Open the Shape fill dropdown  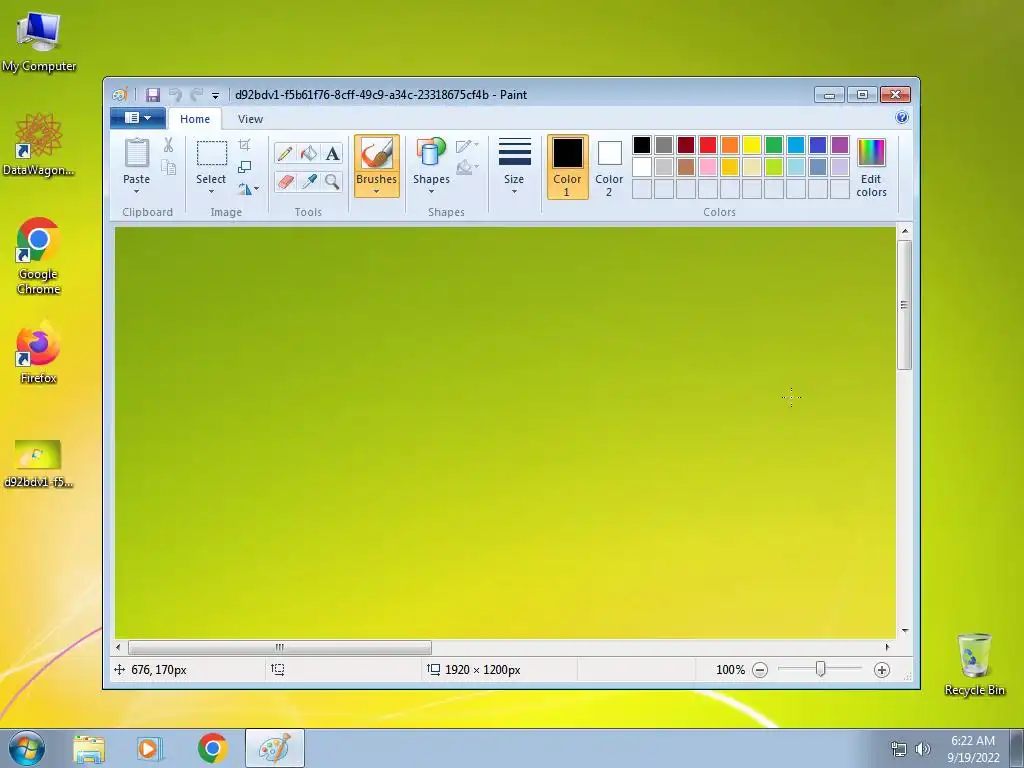[x=467, y=168]
